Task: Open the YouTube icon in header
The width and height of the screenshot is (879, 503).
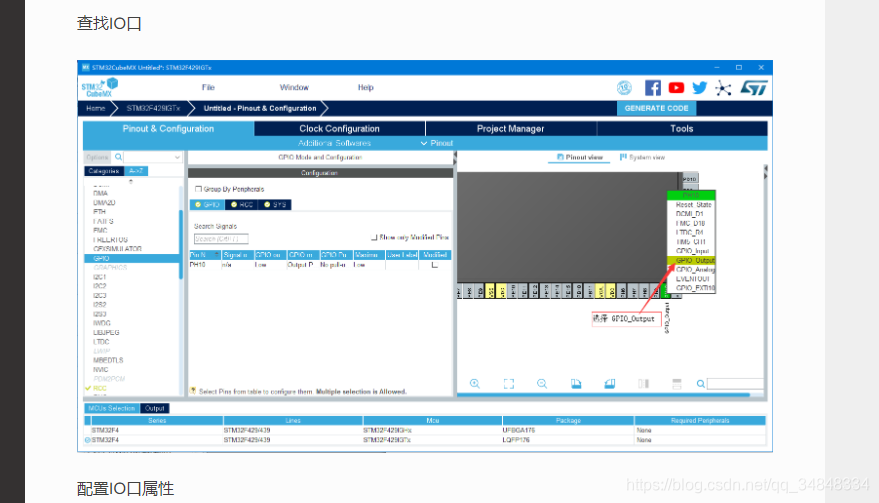Action: pyautogui.click(x=676, y=88)
